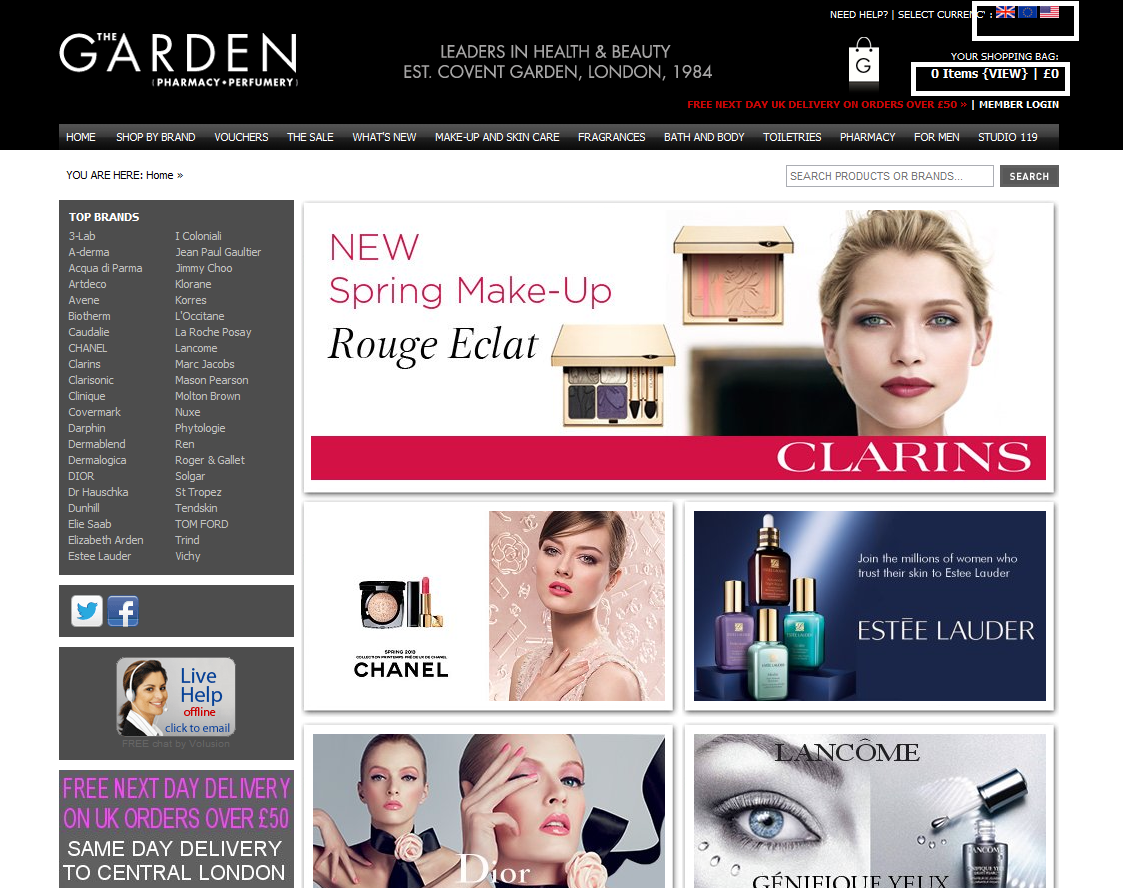1123x888 pixels.
Task: Open CHANEL in Top Brands list
Action: point(87,348)
